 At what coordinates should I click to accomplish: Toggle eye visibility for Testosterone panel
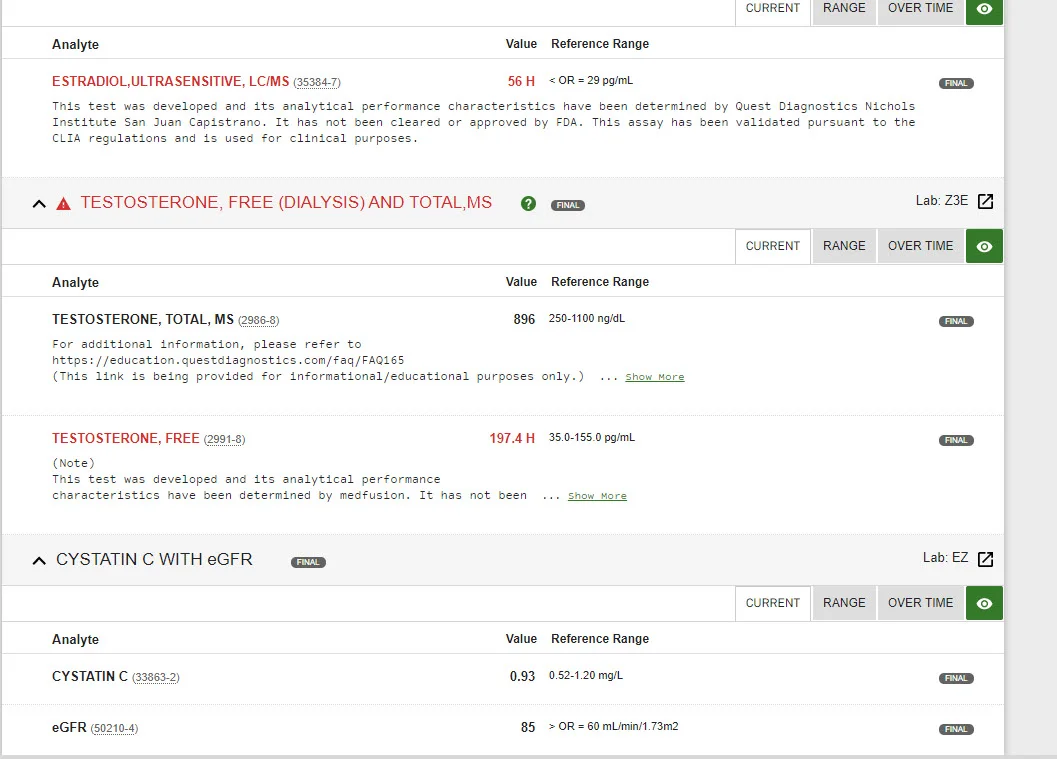(984, 246)
